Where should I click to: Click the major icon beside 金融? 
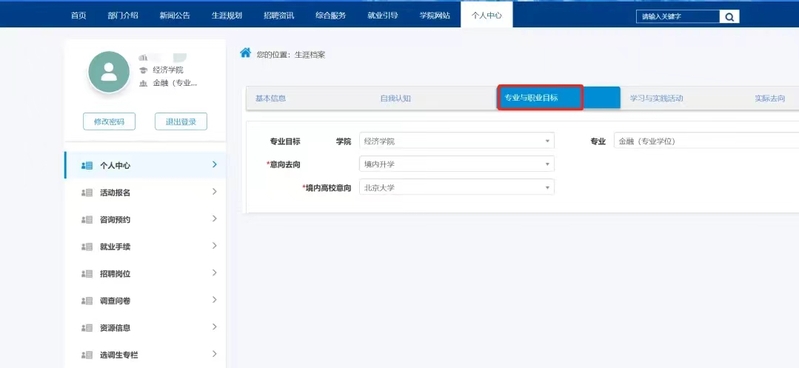coord(143,83)
